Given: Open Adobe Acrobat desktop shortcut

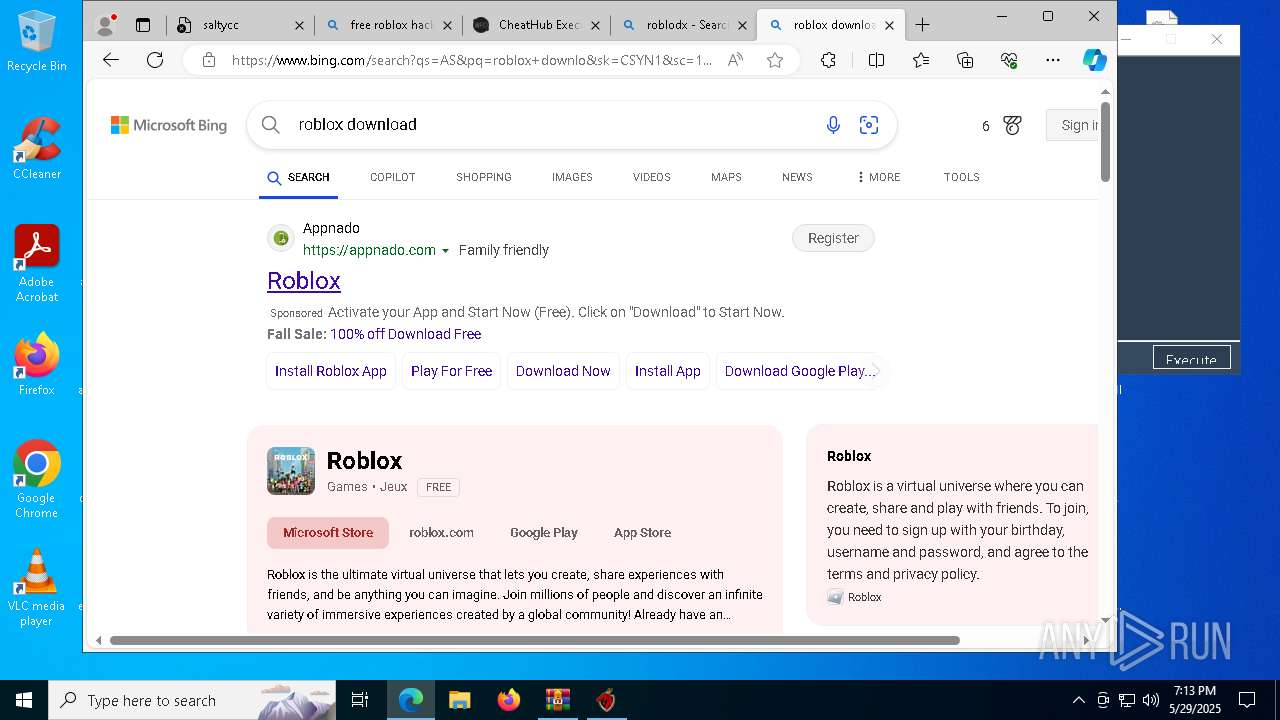Looking at the screenshot, I should (x=37, y=264).
